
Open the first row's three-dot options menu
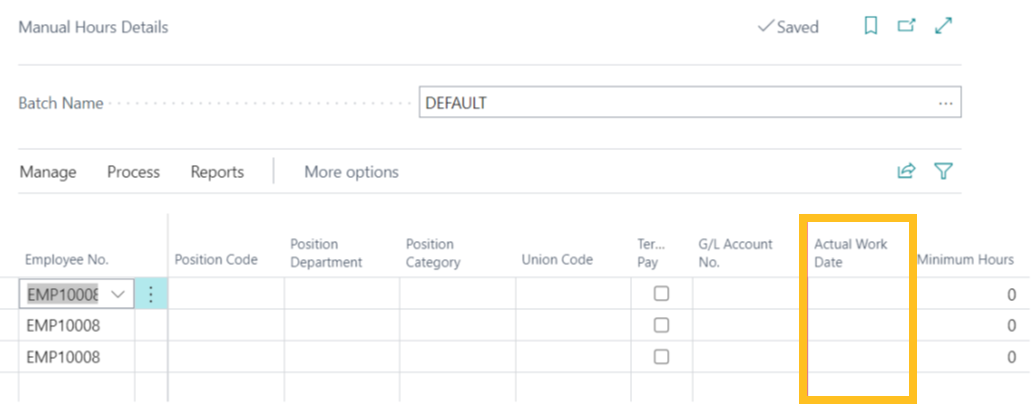151,294
